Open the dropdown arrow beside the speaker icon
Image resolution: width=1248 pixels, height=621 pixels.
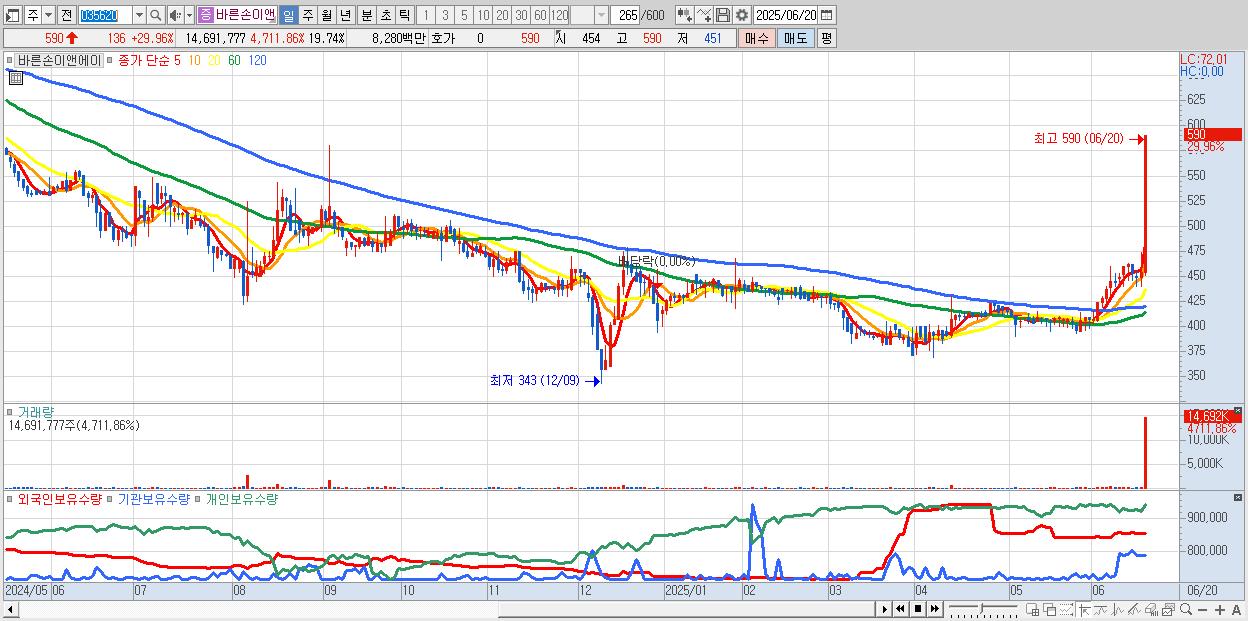tap(189, 15)
